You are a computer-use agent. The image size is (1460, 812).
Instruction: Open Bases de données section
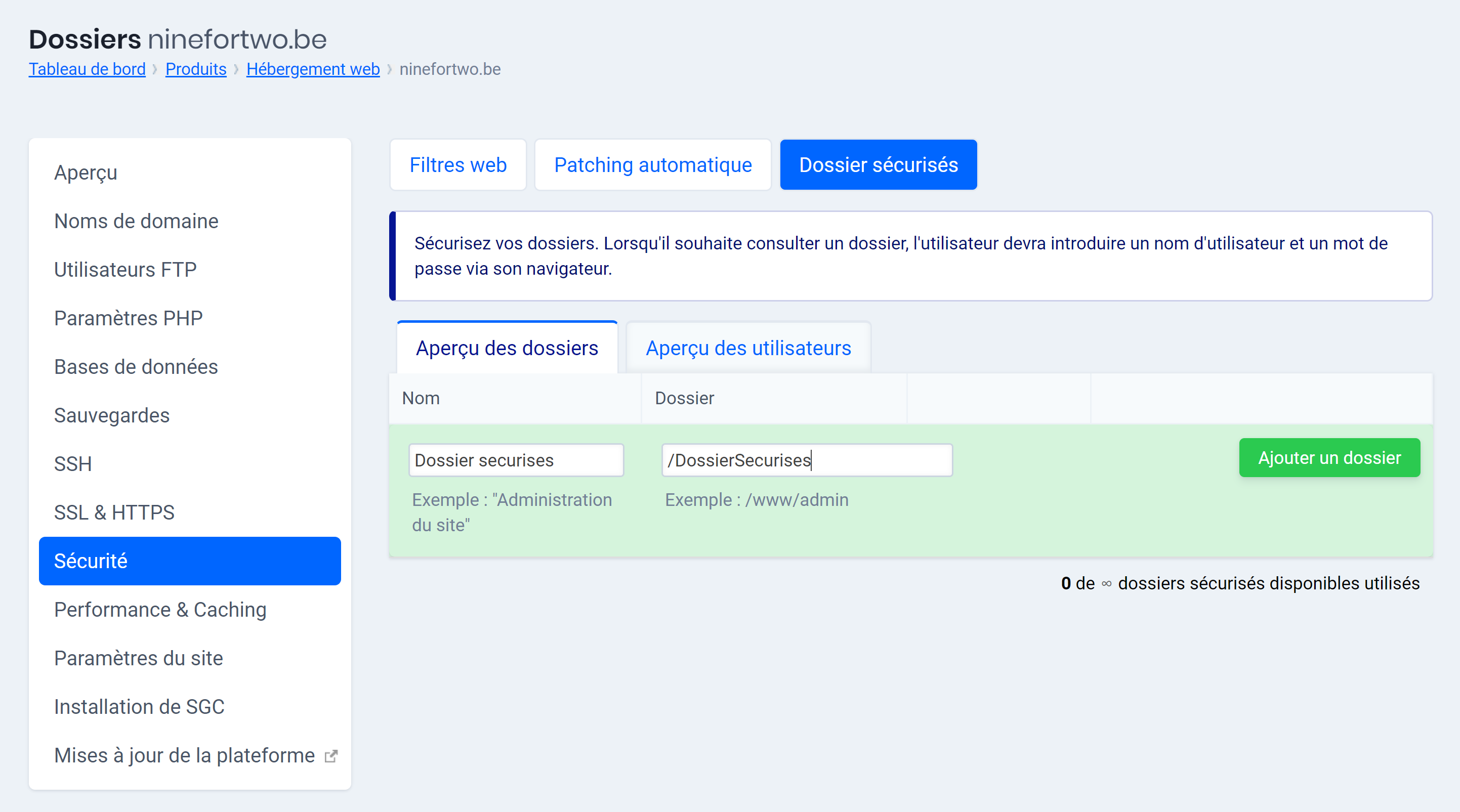click(136, 367)
